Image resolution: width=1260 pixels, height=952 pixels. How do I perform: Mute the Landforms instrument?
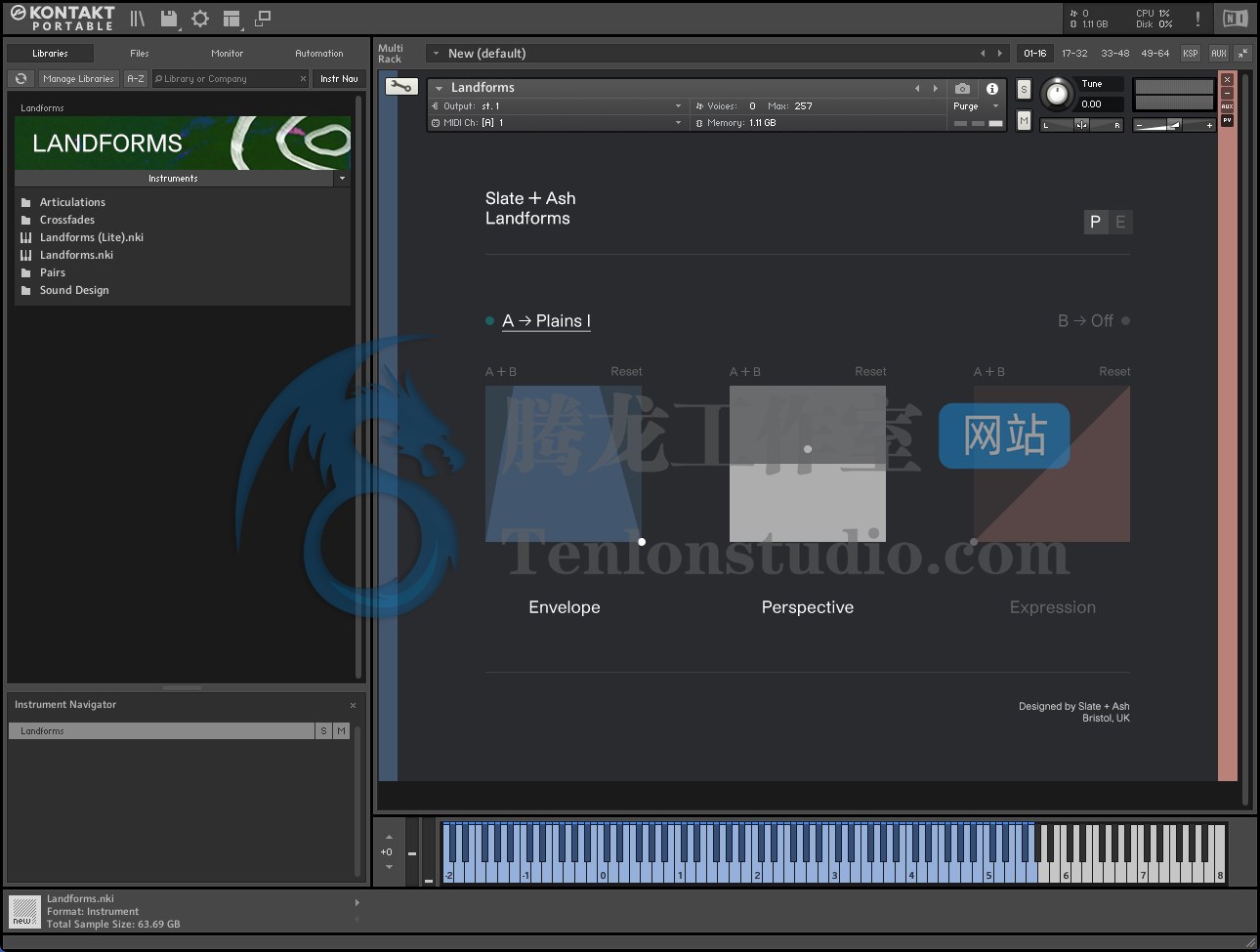[1024, 120]
